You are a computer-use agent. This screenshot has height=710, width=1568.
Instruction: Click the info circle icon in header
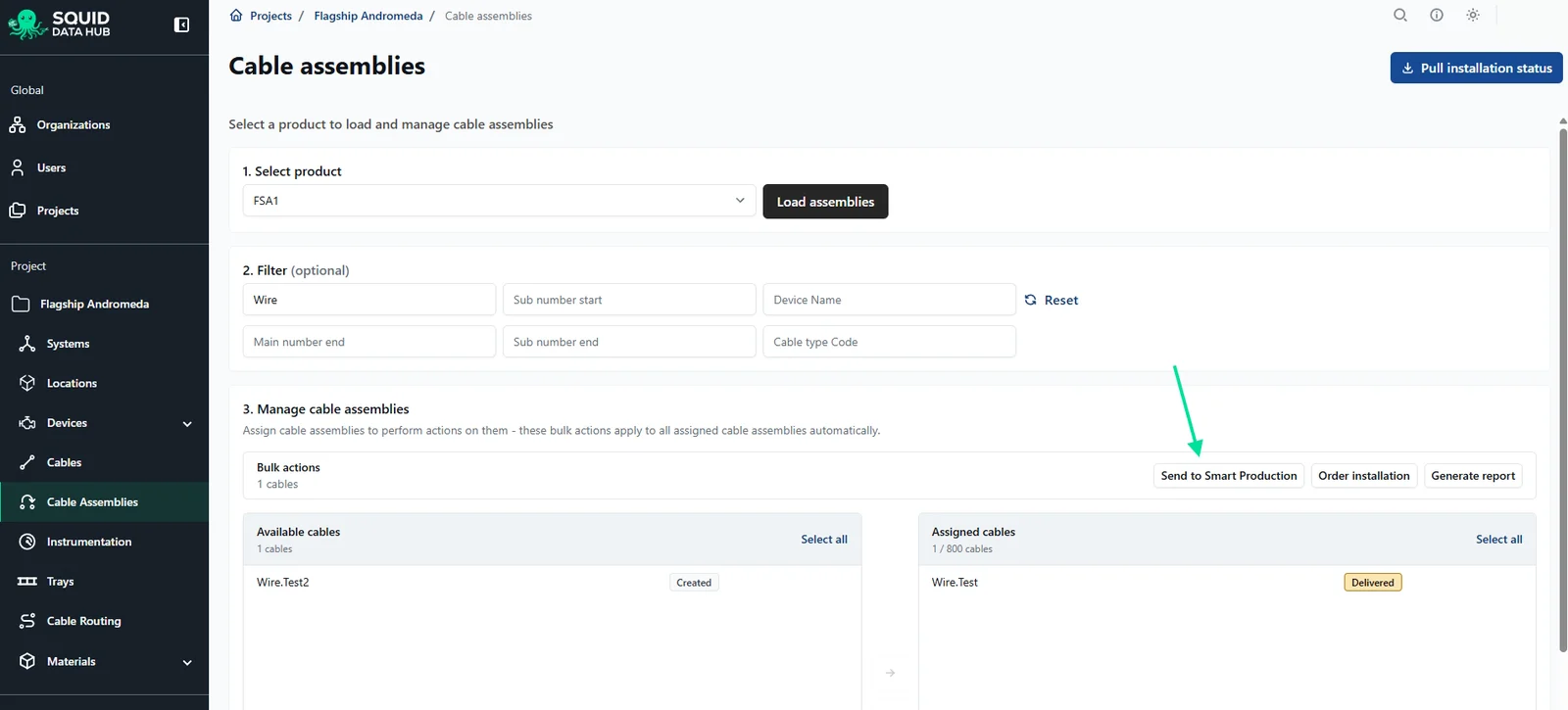[1437, 15]
